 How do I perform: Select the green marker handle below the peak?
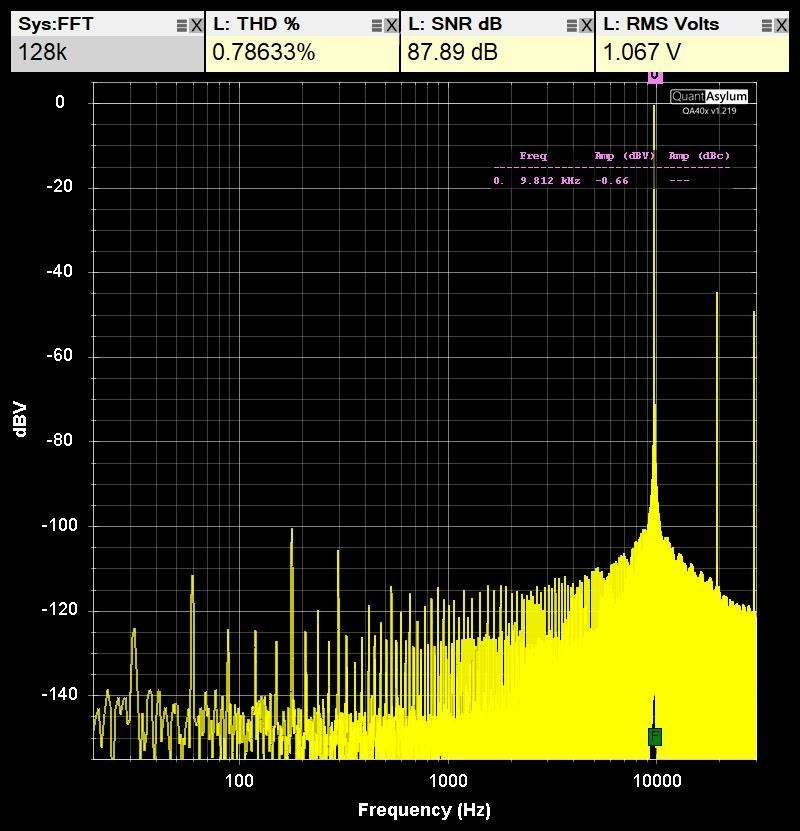click(657, 735)
